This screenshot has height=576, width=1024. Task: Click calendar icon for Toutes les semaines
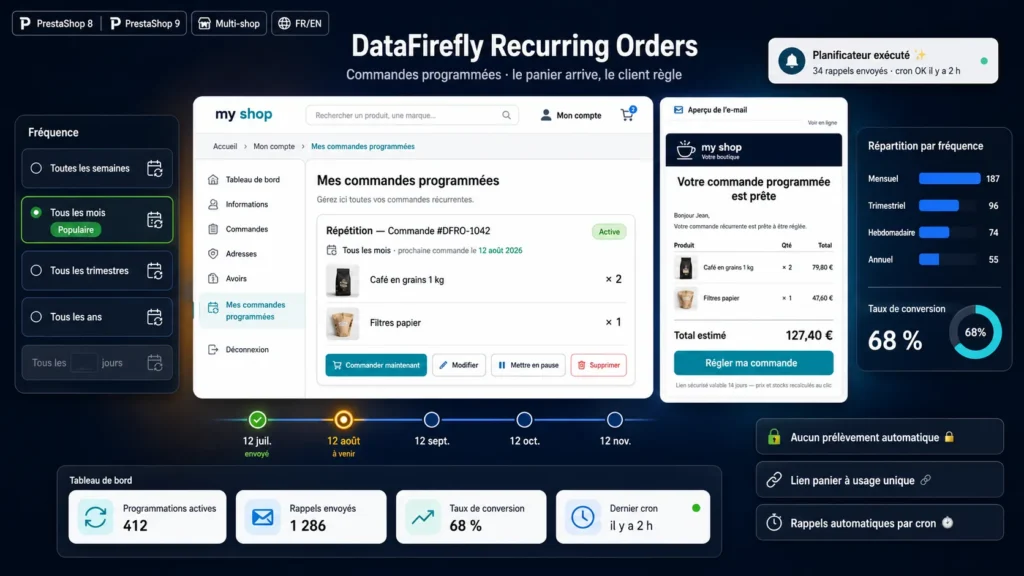(155, 168)
